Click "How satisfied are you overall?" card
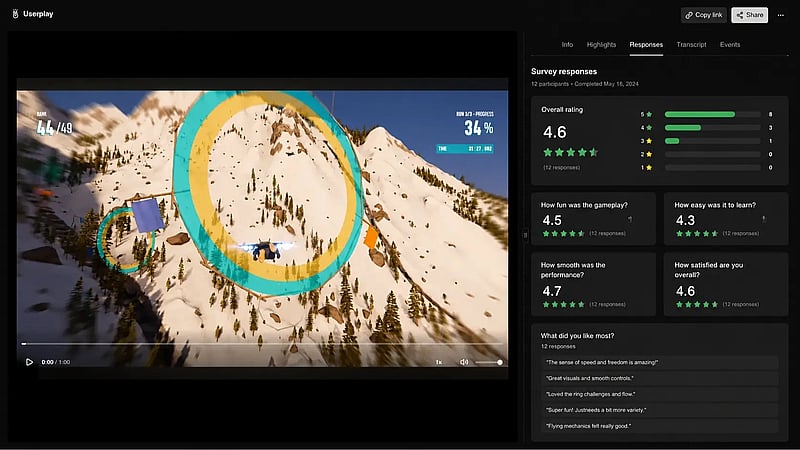The height and width of the screenshot is (450, 800). click(x=726, y=284)
